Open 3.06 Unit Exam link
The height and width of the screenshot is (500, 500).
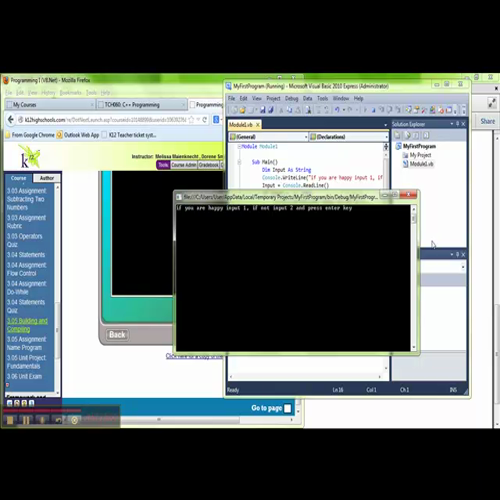[24, 376]
